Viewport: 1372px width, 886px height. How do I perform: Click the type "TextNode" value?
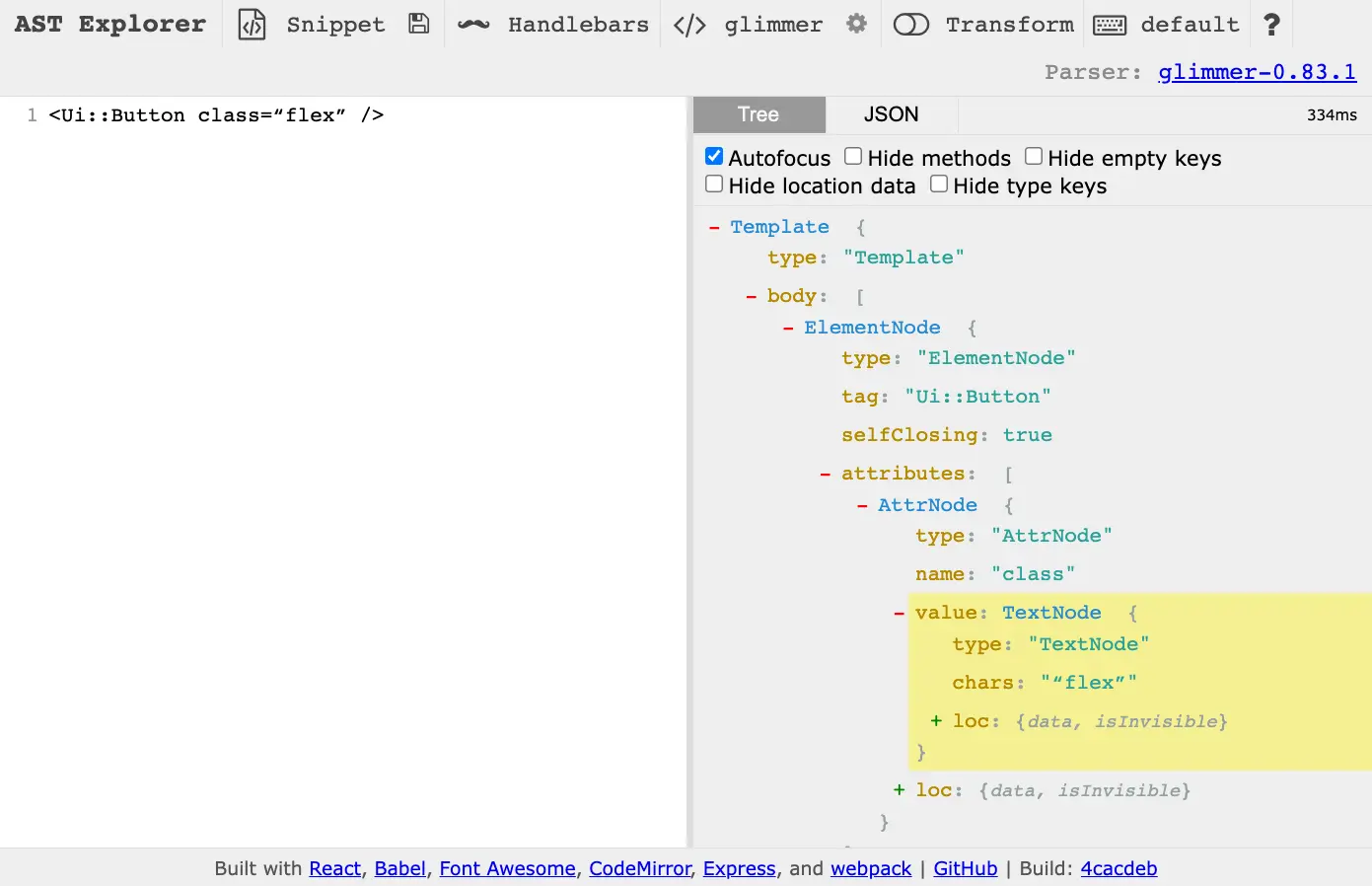(1089, 644)
